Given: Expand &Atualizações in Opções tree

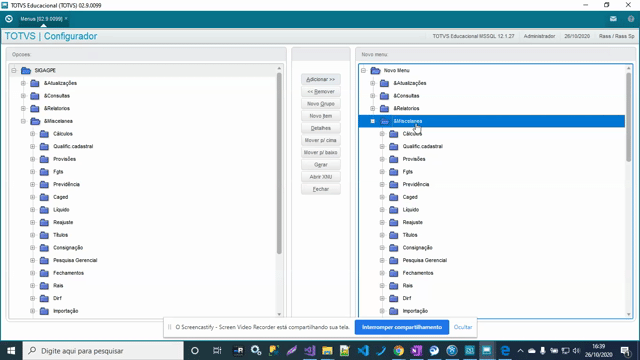Looking at the screenshot, I should pyautogui.click(x=23, y=83).
